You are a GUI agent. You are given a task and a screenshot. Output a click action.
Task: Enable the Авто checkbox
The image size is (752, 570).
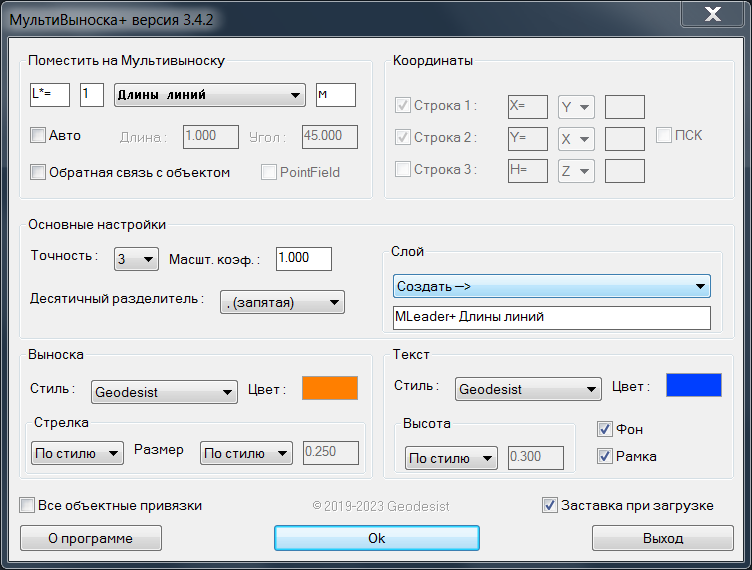(39, 136)
